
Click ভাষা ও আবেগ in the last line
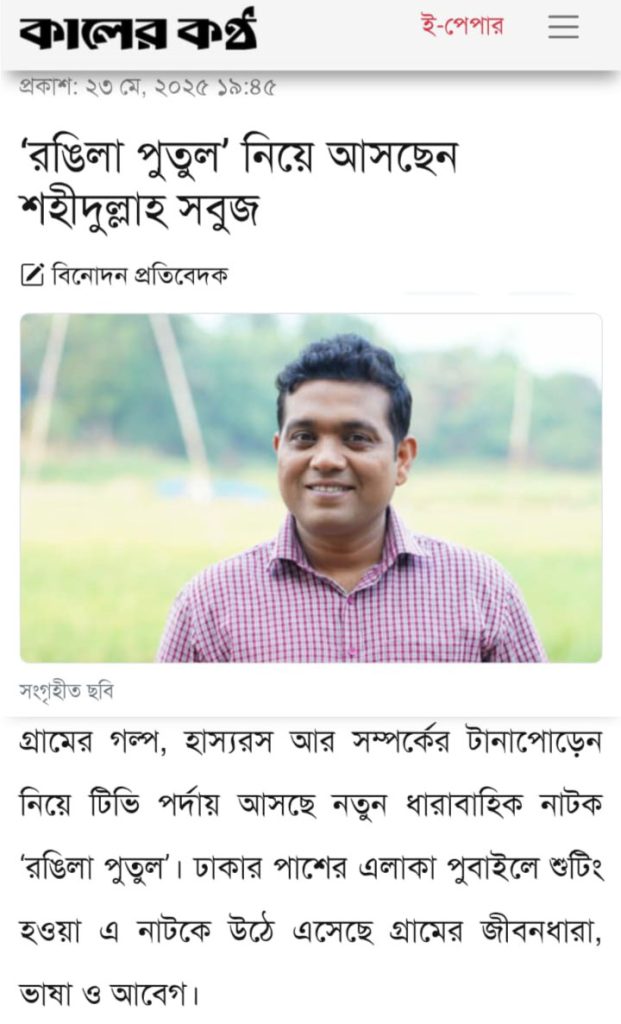(106, 994)
